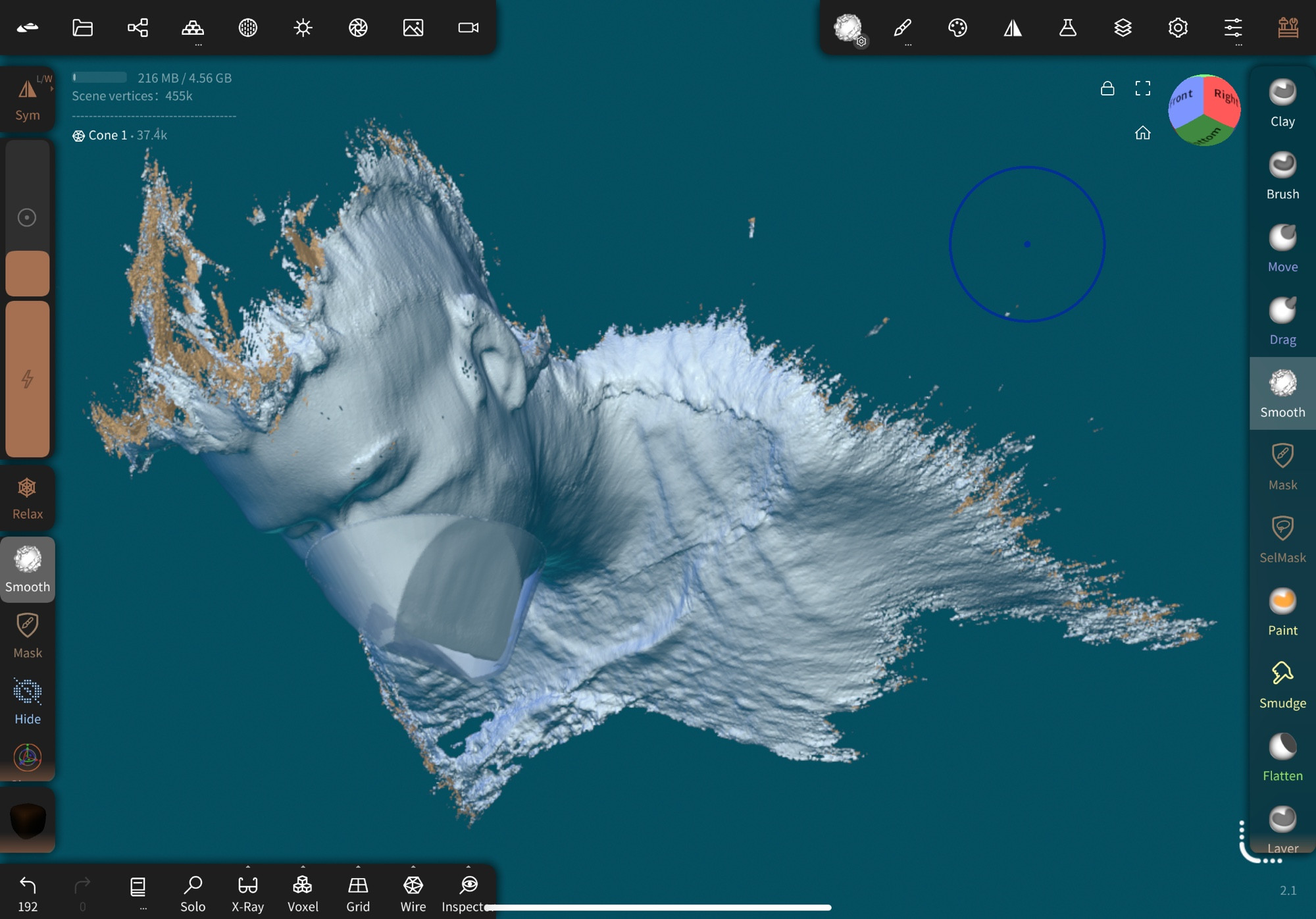Select the Layer tool
This screenshot has width=1316, height=919.
tap(1282, 828)
